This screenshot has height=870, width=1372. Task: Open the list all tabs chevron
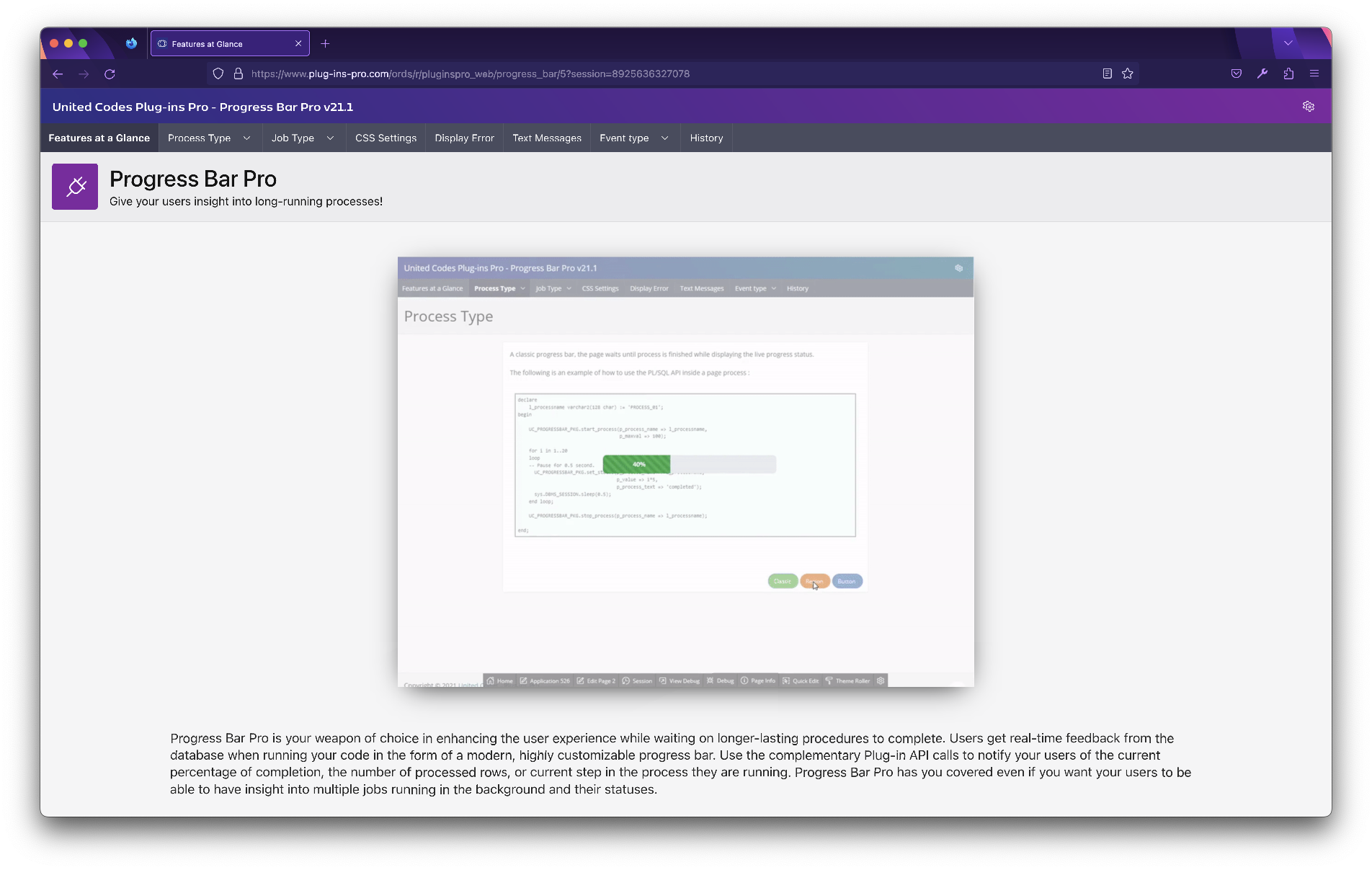pyautogui.click(x=1288, y=43)
